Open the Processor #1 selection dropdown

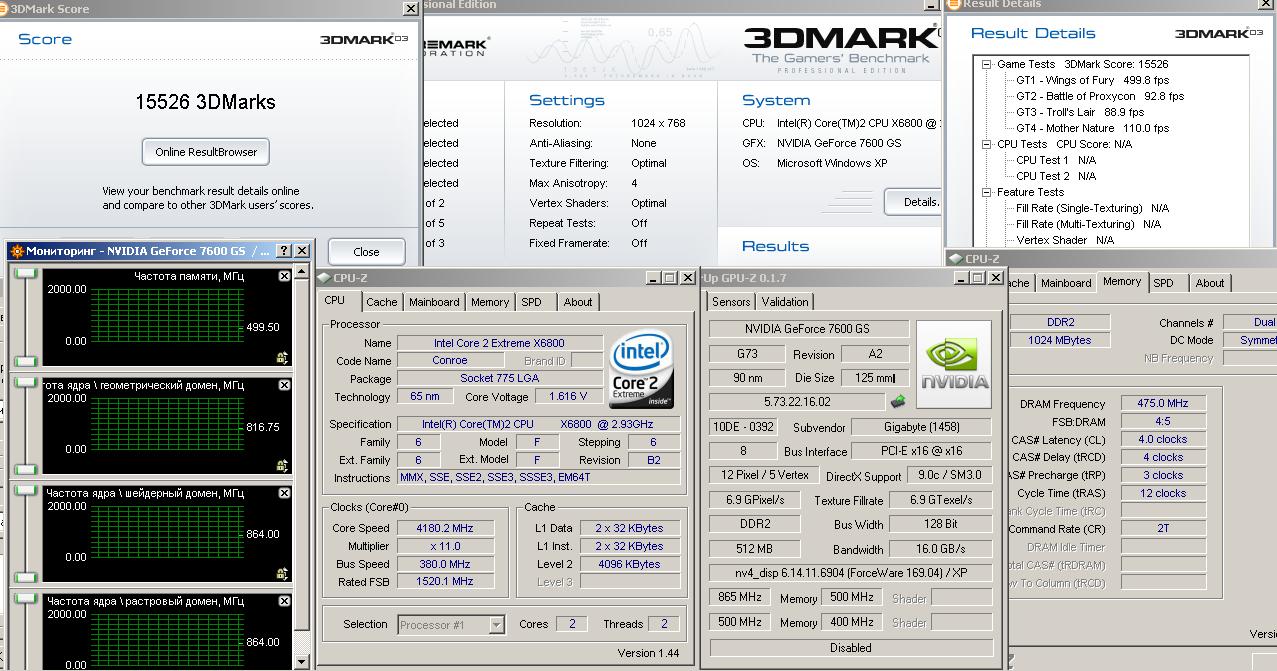click(x=496, y=625)
